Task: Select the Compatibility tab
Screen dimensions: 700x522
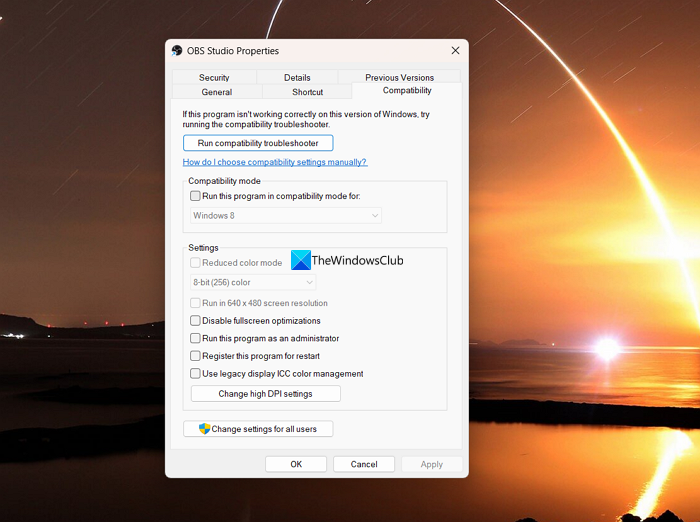Action: tap(407, 91)
